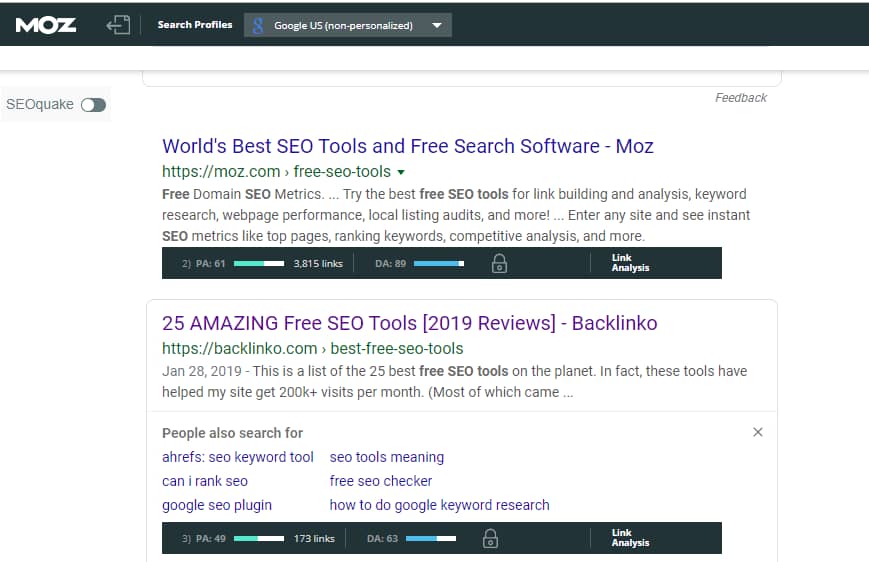Screen dimensions: 869x562
Task: Click the Google icon in search profile selector
Action: 258,25
